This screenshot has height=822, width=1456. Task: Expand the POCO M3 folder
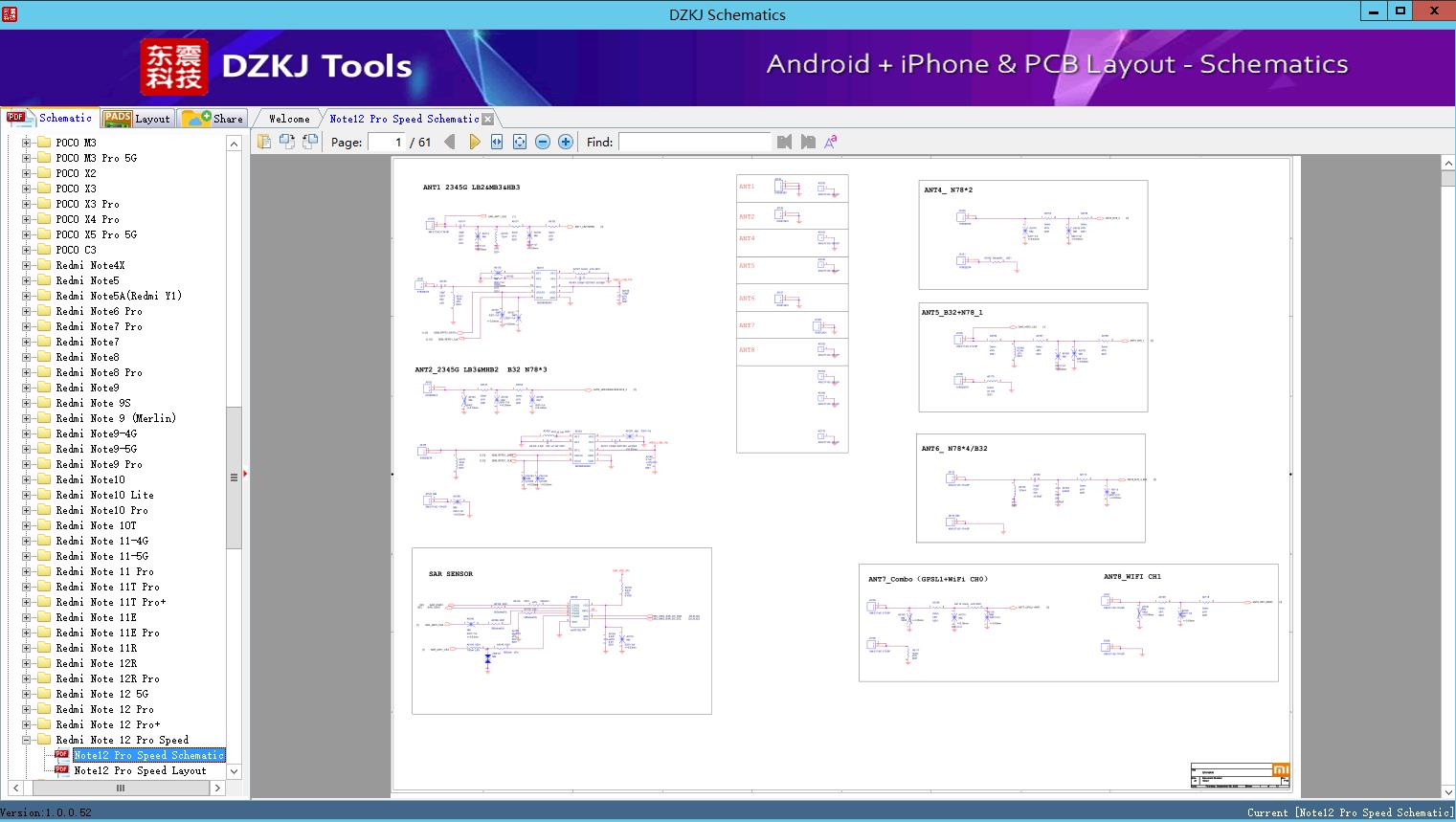tap(27, 143)
